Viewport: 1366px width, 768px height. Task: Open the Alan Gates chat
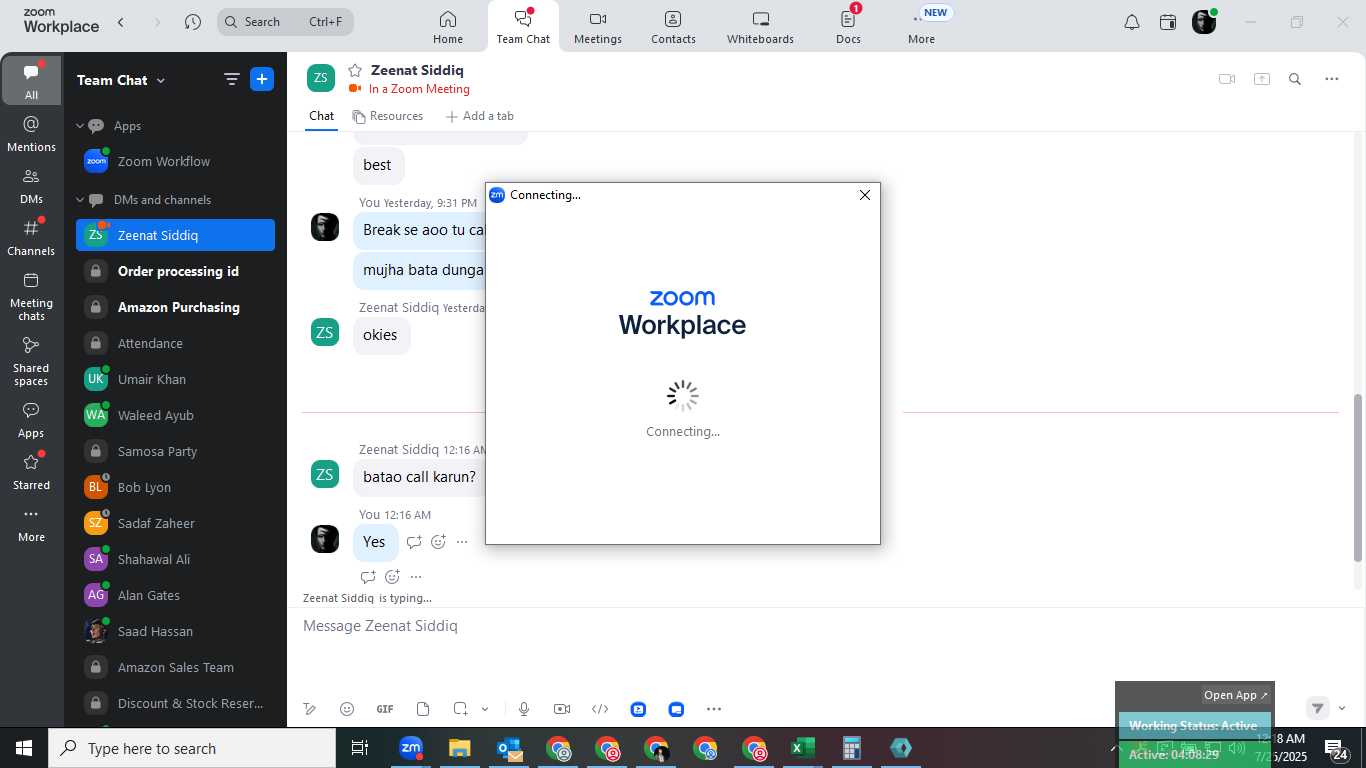pos(175,595)
